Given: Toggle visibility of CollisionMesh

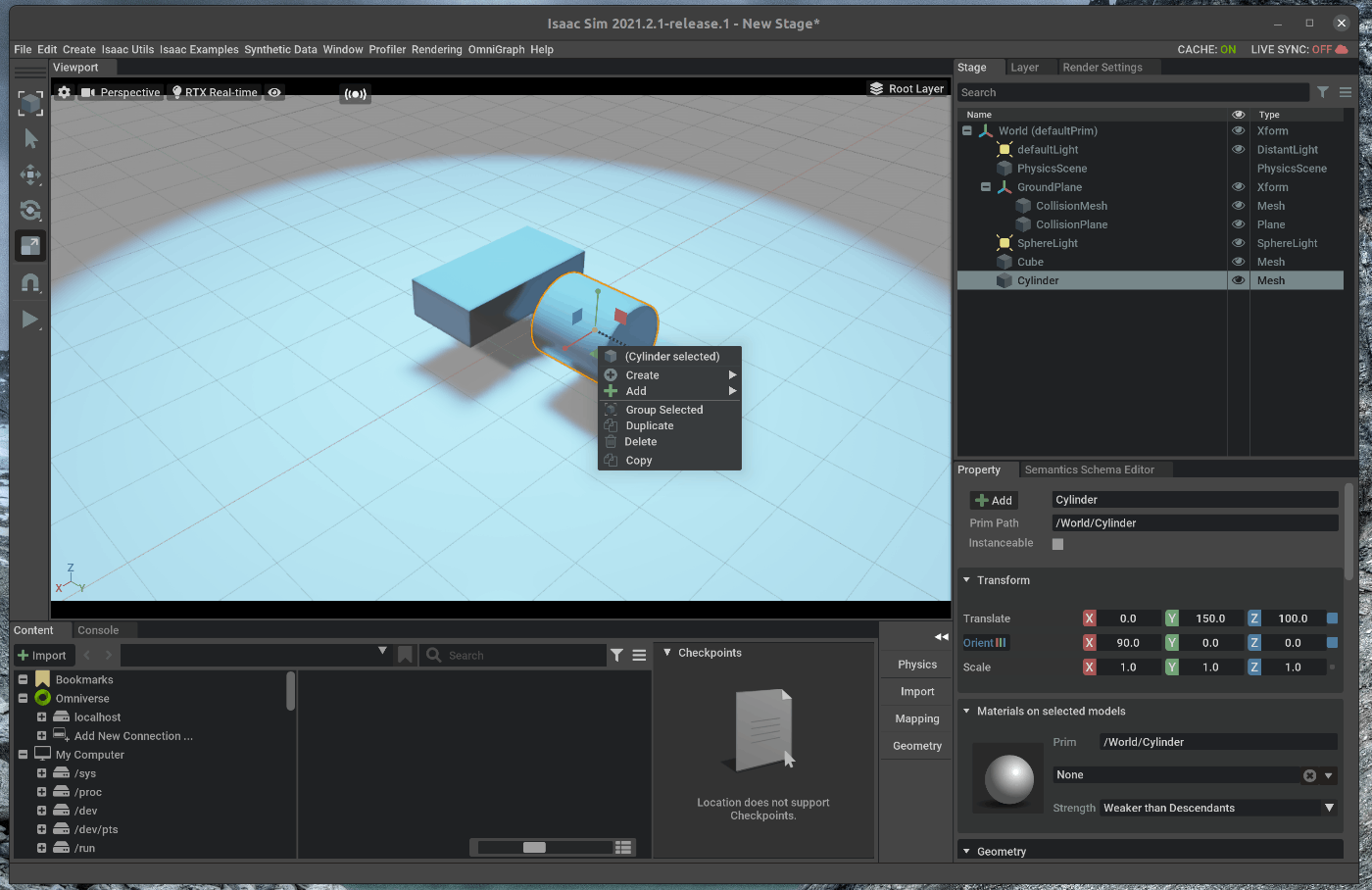Looking at the screenshot, I should (x=1239, y=205).
